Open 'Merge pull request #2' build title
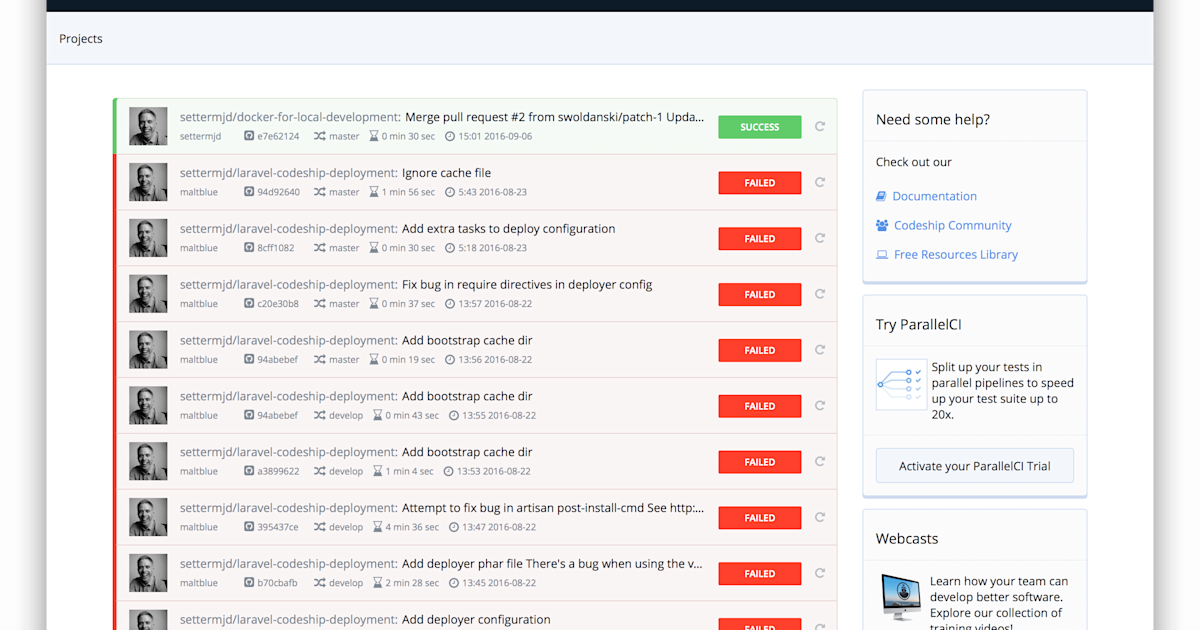 click(x=554, y=117)
